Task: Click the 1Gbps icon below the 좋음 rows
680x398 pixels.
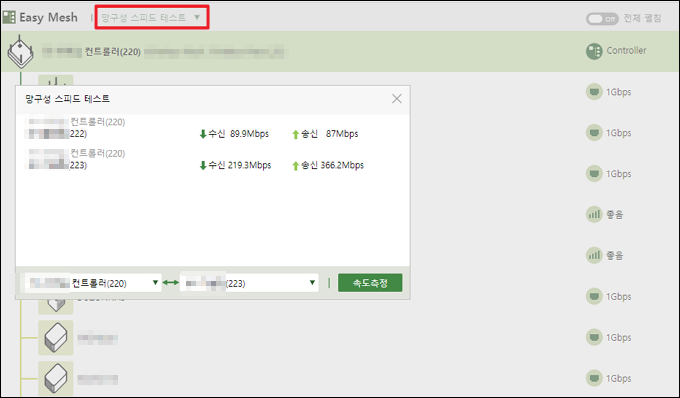Action: pos(594,297)
